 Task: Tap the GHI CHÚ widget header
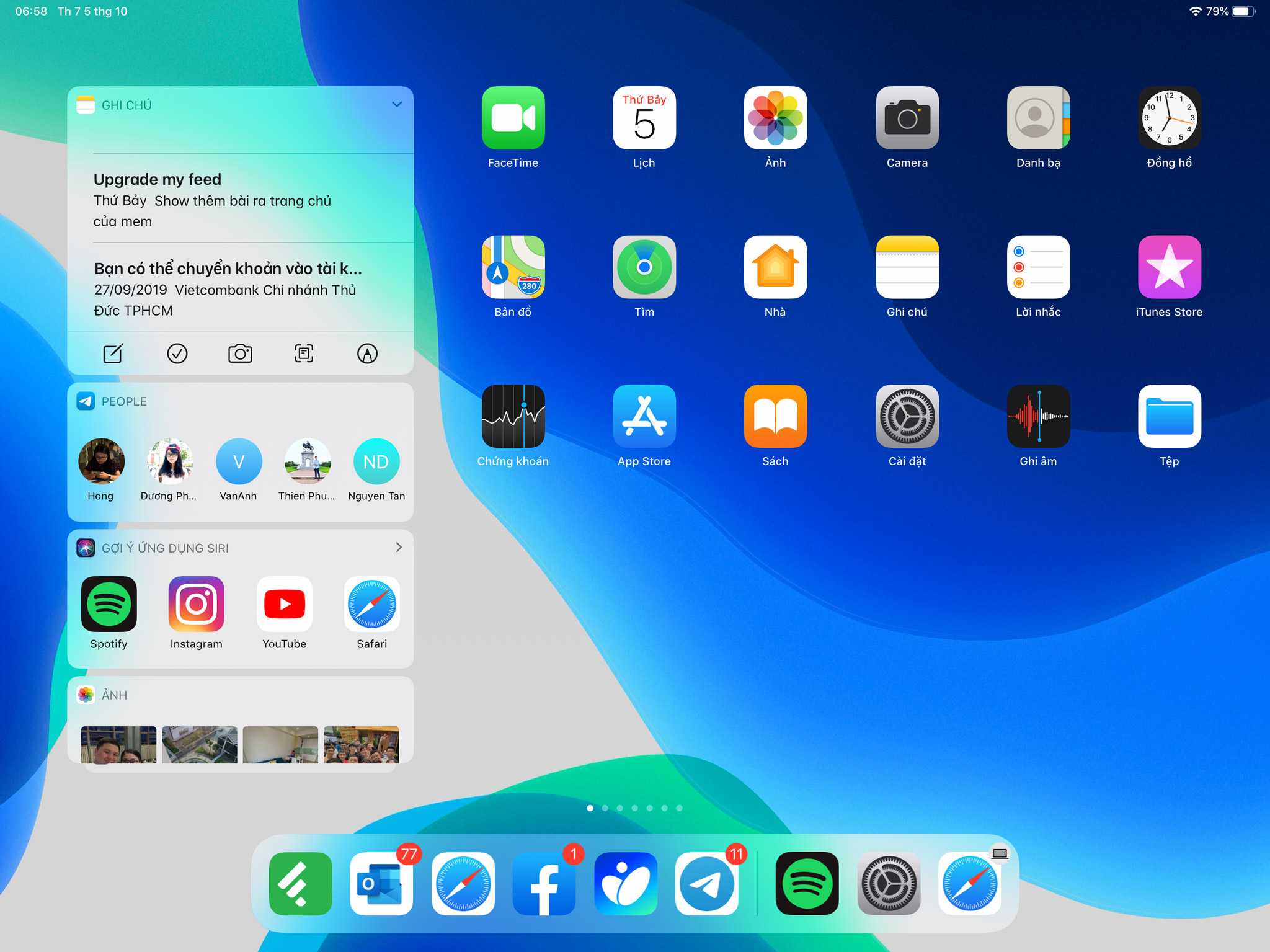(x=241, y=105)
